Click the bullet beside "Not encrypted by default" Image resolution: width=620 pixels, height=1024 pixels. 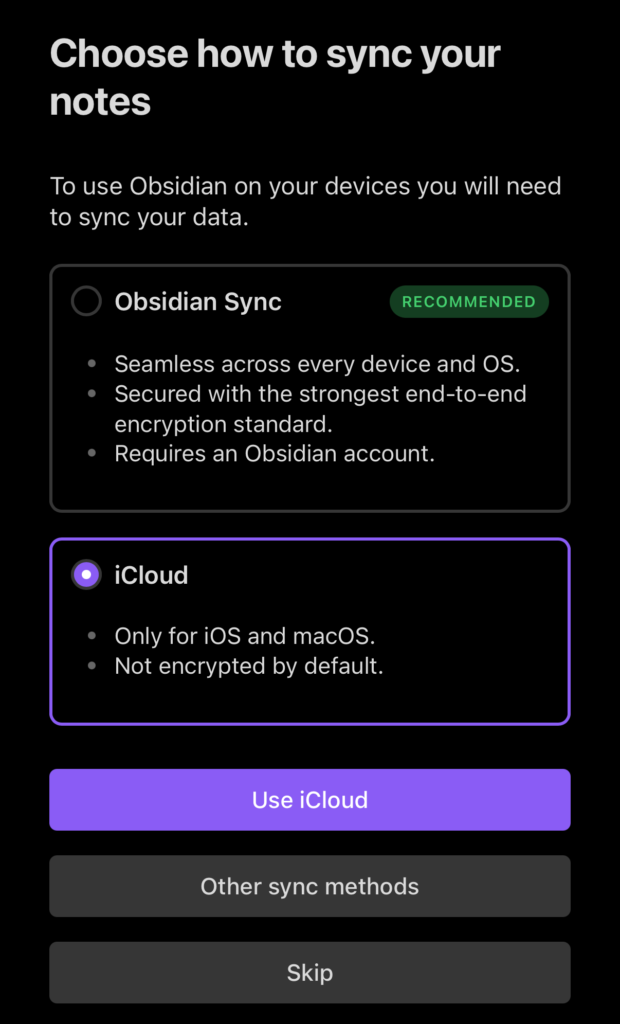[x=93, y=666]
